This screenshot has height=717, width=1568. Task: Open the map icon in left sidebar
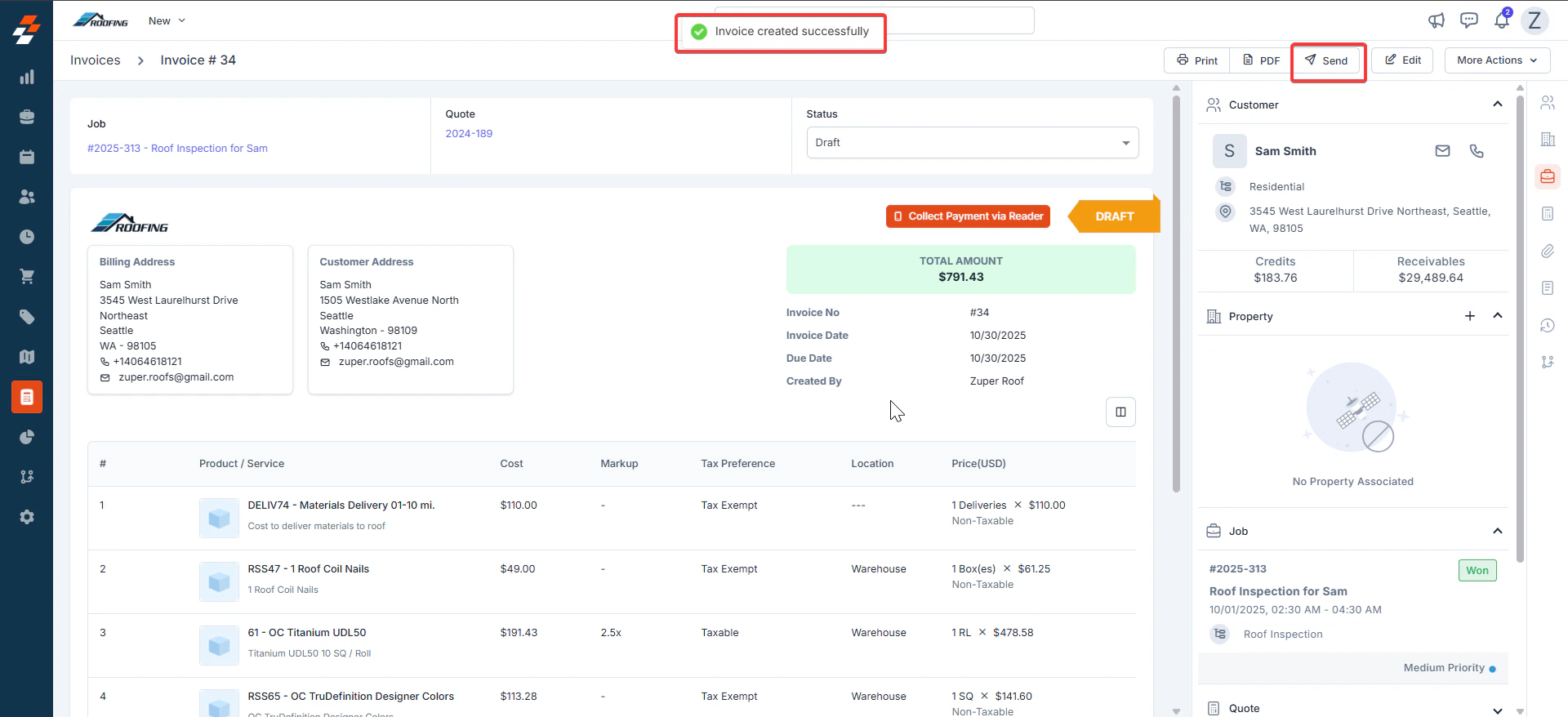click(27, 357)
